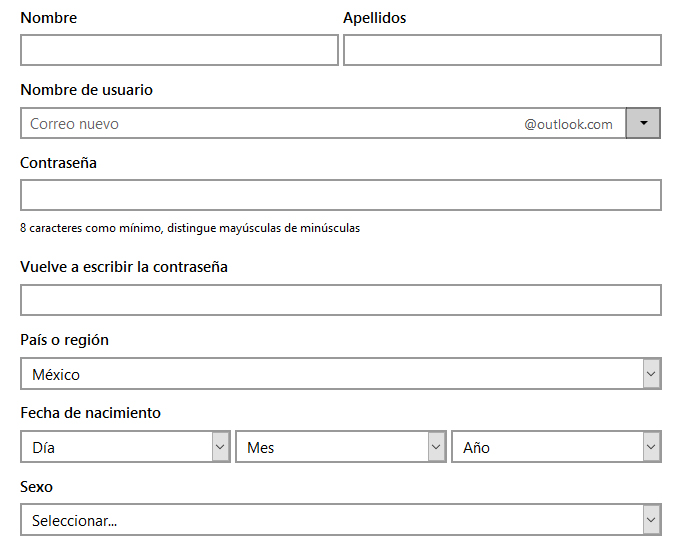
Task: Click the Contraseña password field
Action: 341,195
